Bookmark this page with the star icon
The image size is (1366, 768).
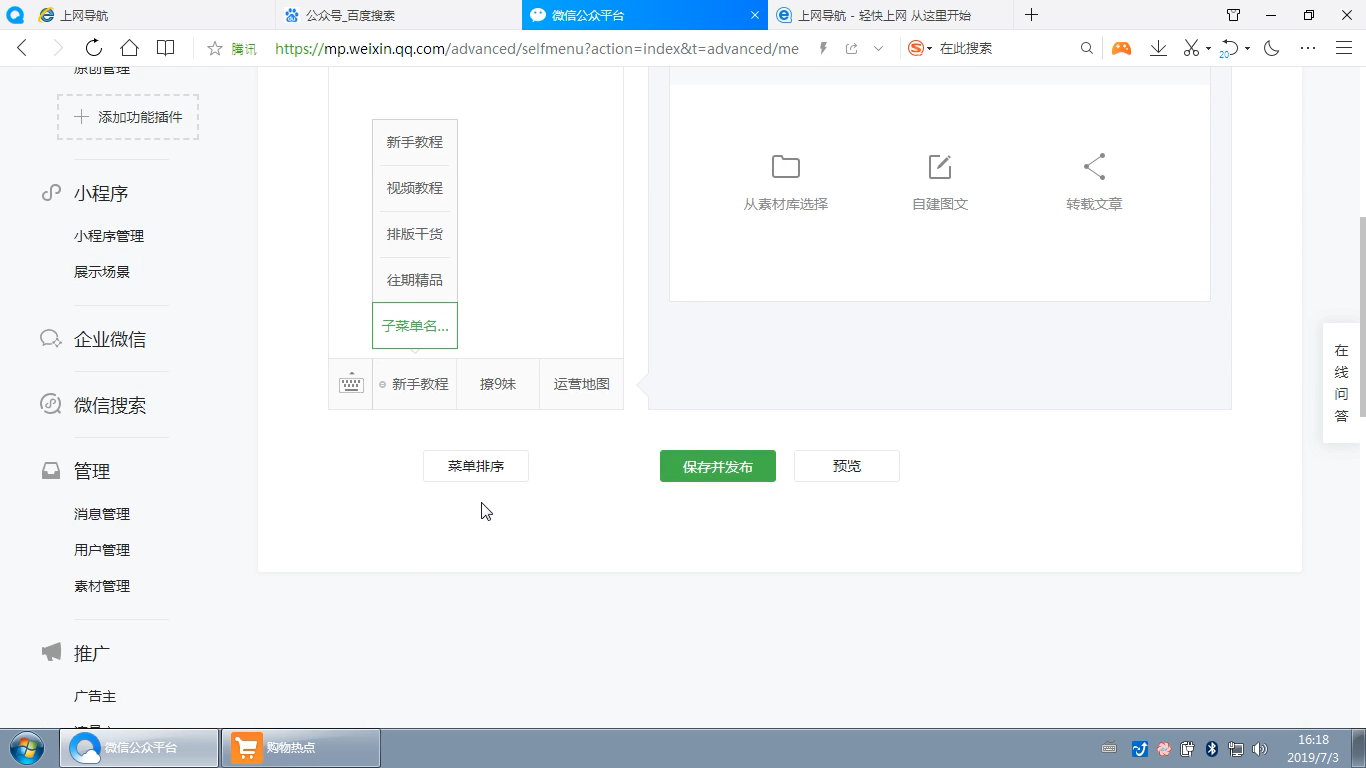click(214, 48)
